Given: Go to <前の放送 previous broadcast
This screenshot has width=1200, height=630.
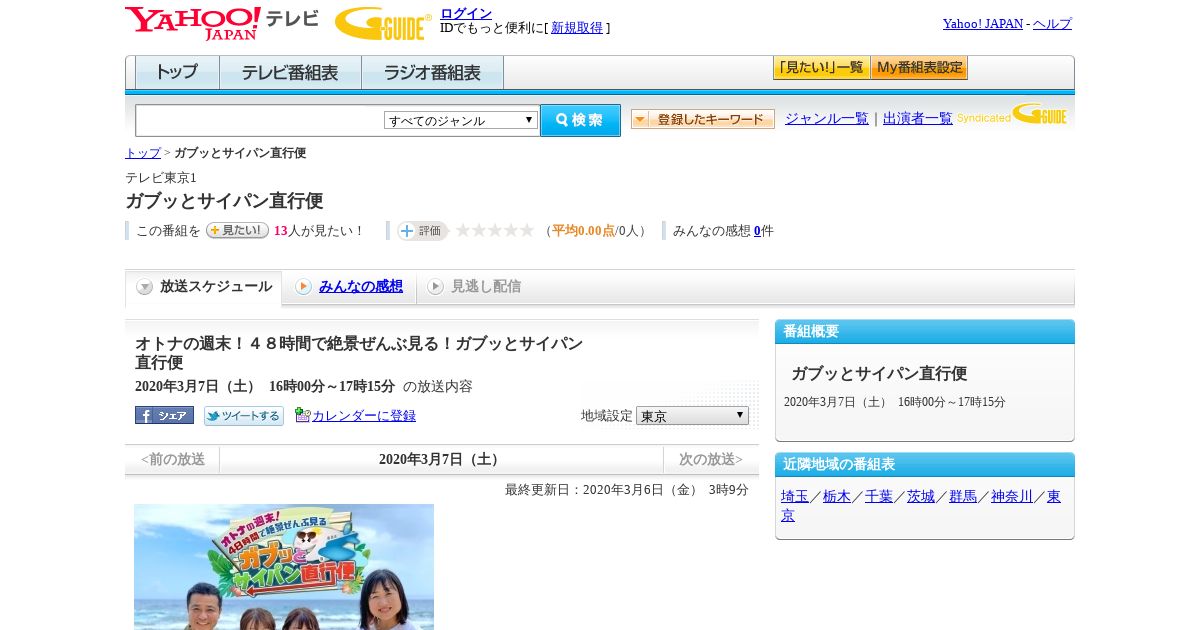Looking at the screenshot, I should [173, 460].
